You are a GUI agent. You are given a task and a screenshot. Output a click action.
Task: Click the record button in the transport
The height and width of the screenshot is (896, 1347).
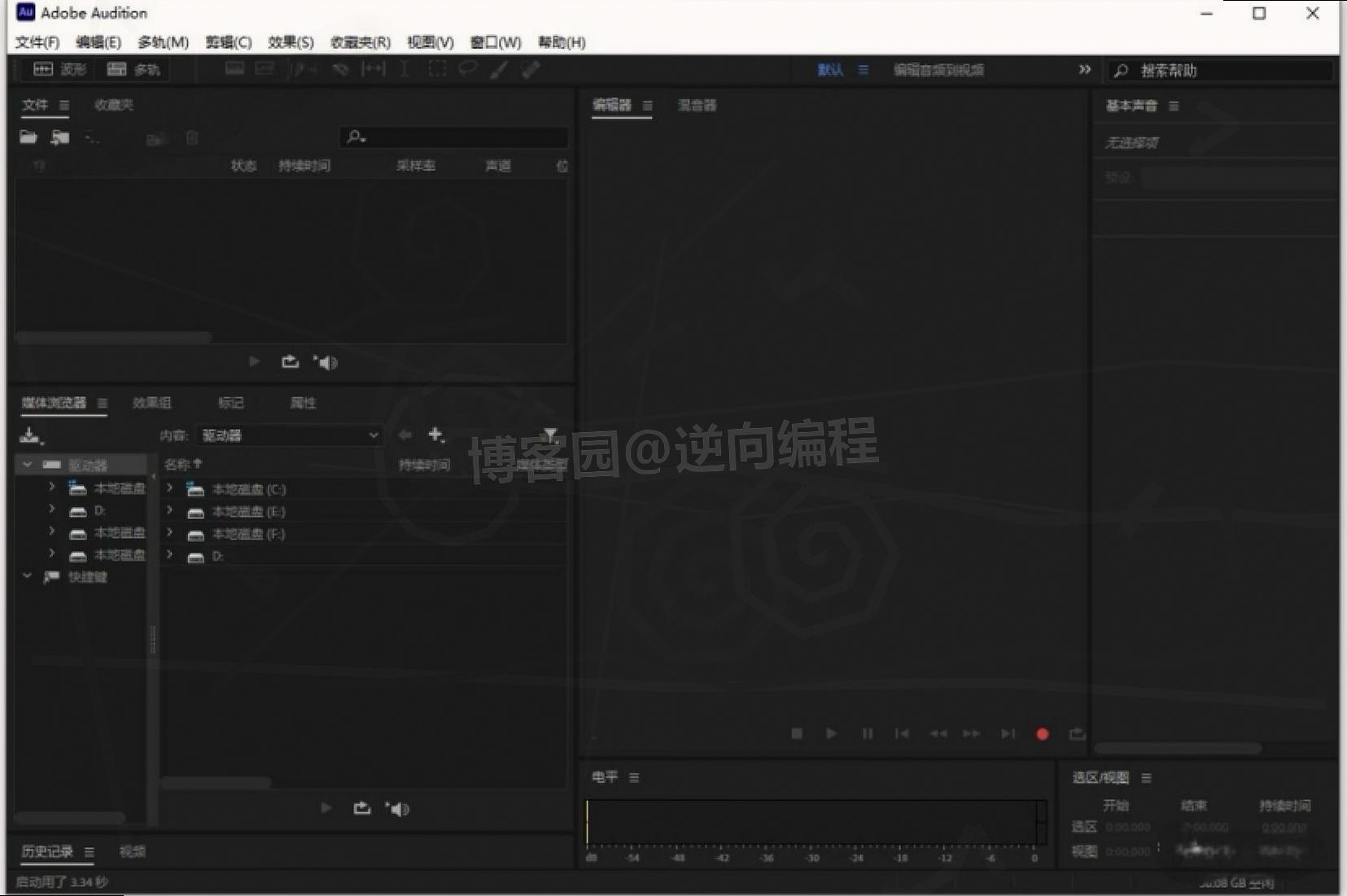pos(1043,733)
